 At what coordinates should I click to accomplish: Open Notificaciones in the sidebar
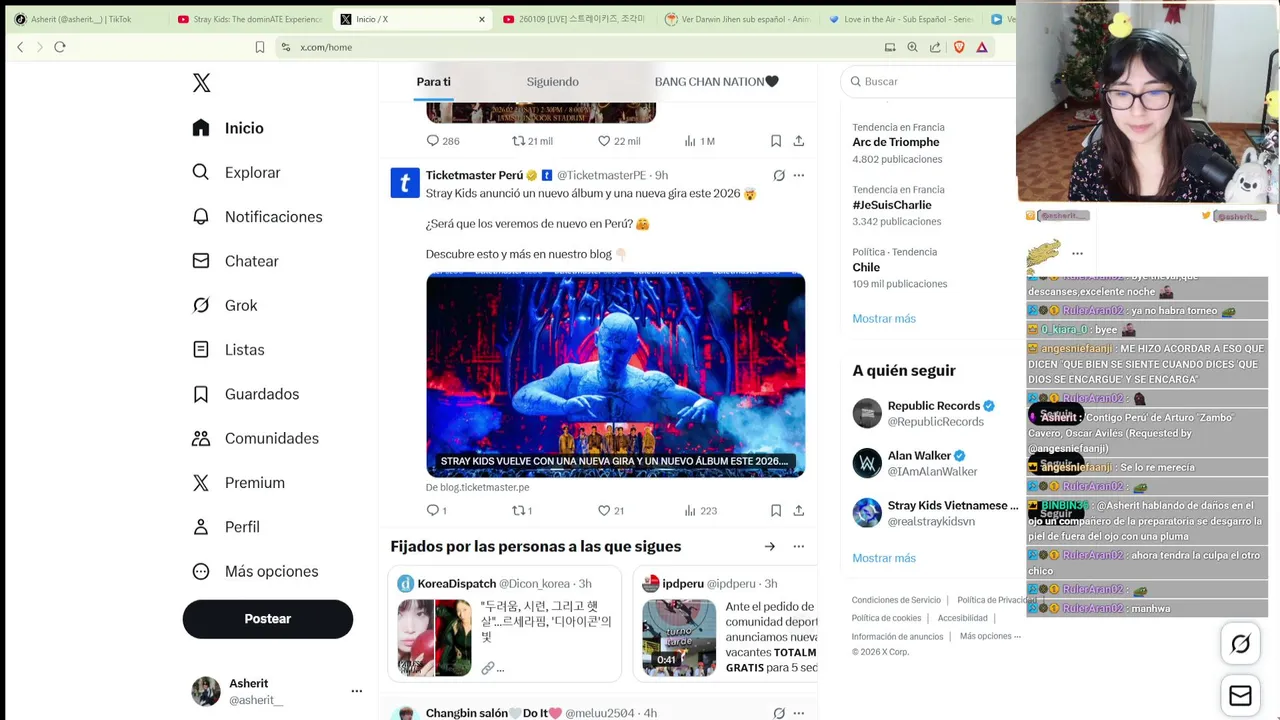click(257, 217)
